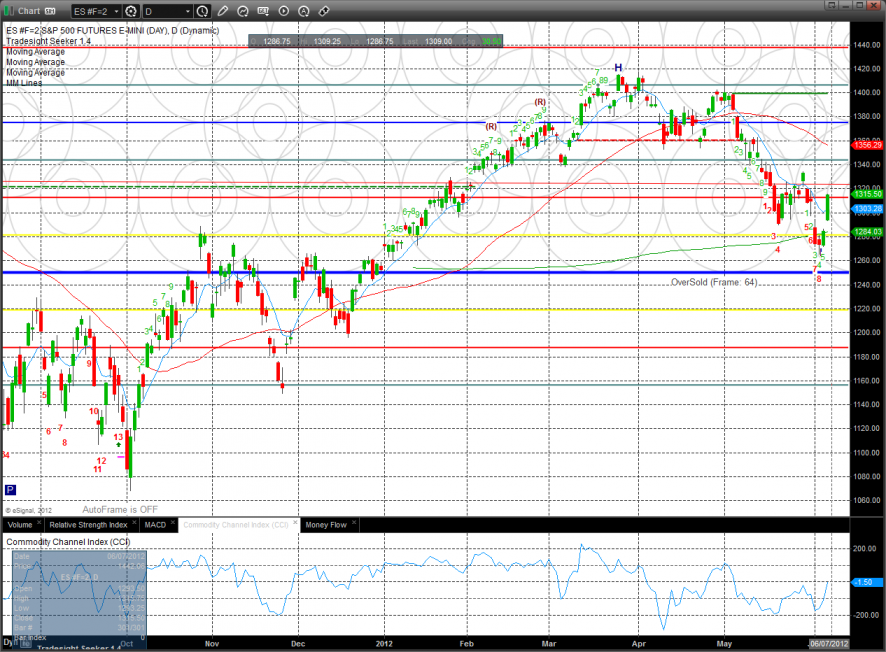Click the pop-out window button
The width and height of the screenshot is (886, 652).
(x=831, y=5)
